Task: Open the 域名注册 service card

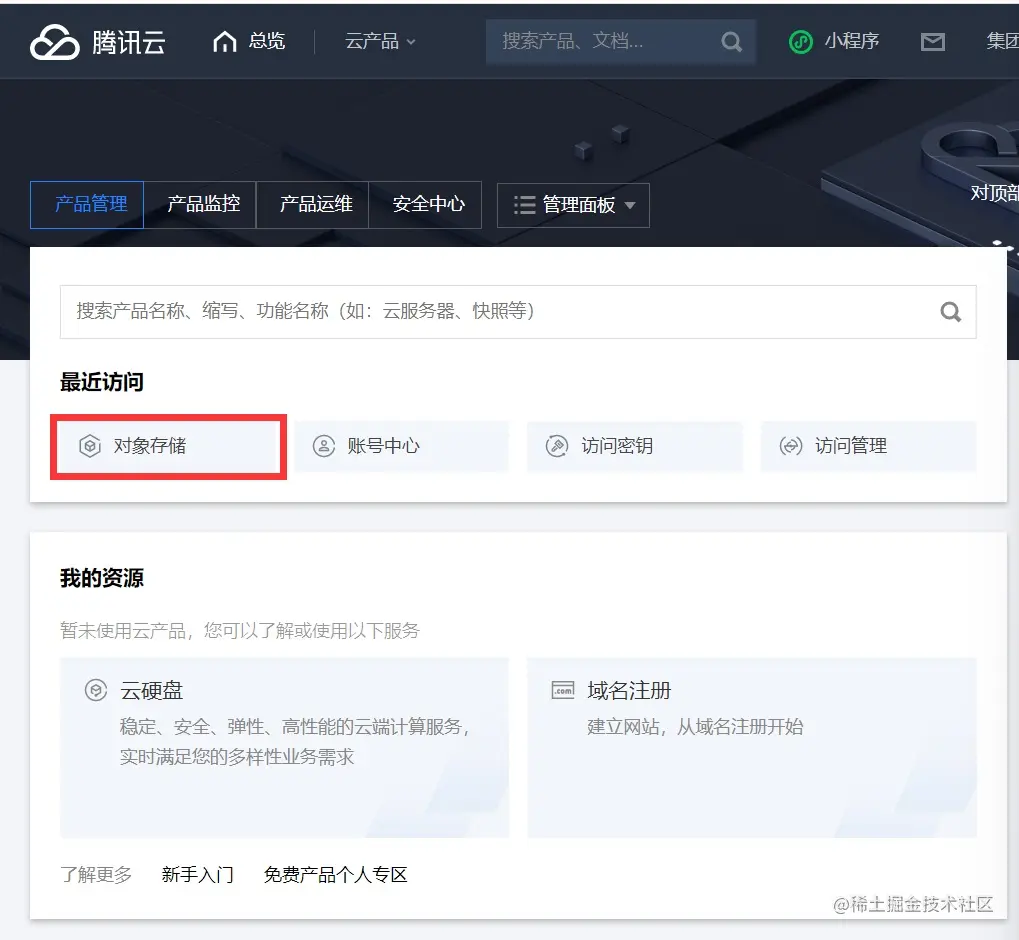Action: (x=752, y=748)
